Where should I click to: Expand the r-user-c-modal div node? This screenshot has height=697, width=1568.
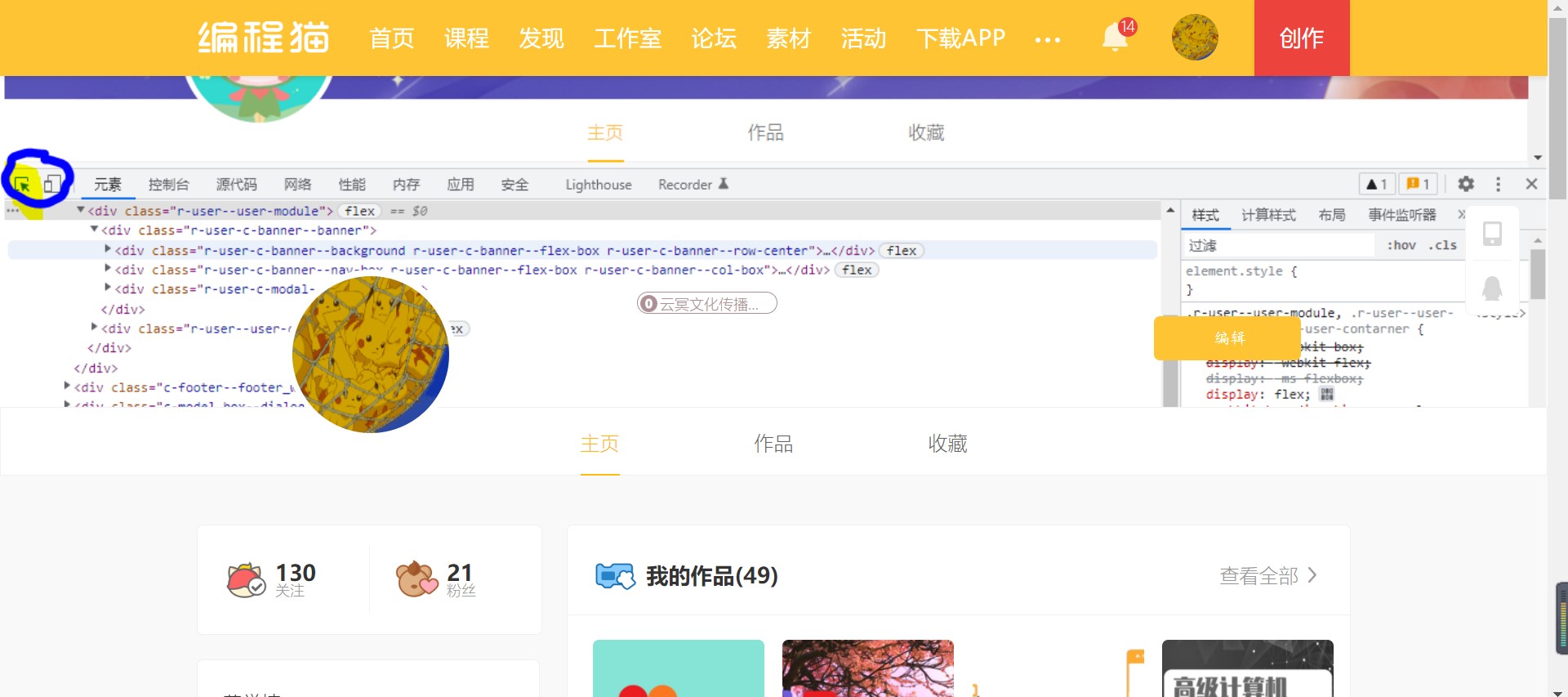coord(108,288)
